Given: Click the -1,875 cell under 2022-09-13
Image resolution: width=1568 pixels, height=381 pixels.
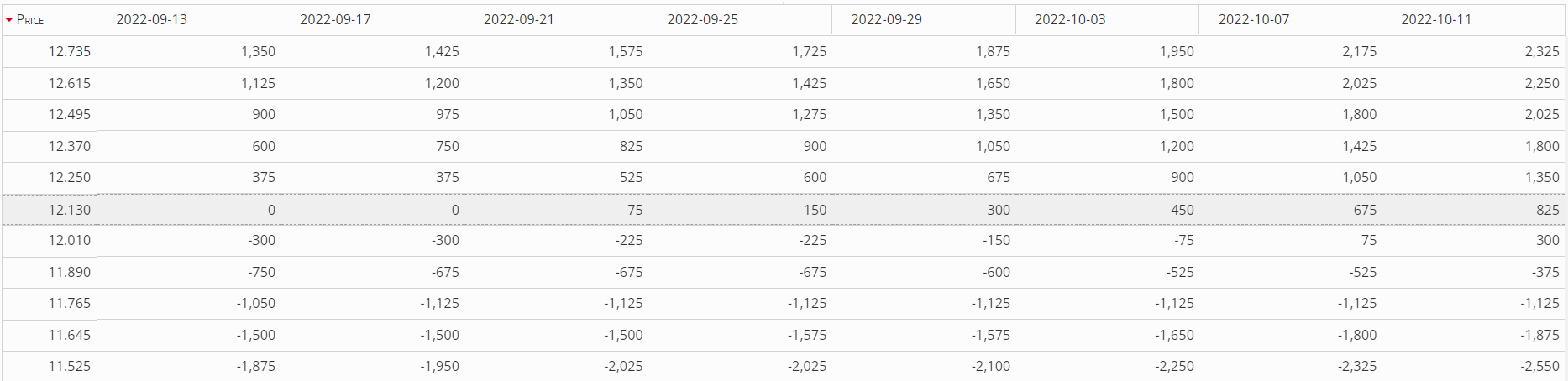Looking at the screenshot, I should coord(255,367).
